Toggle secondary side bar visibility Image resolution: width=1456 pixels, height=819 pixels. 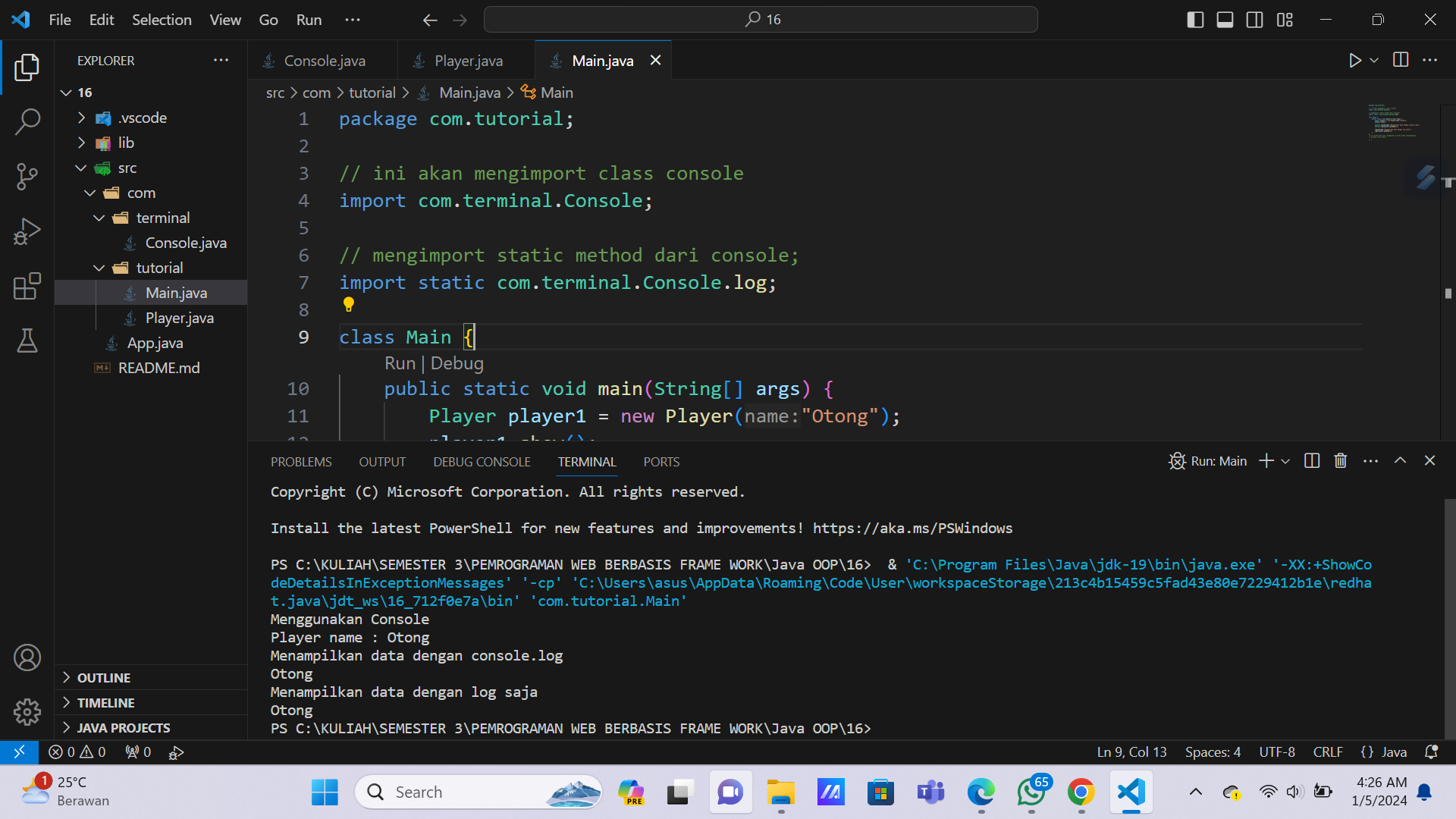[x=1254, y=20]
